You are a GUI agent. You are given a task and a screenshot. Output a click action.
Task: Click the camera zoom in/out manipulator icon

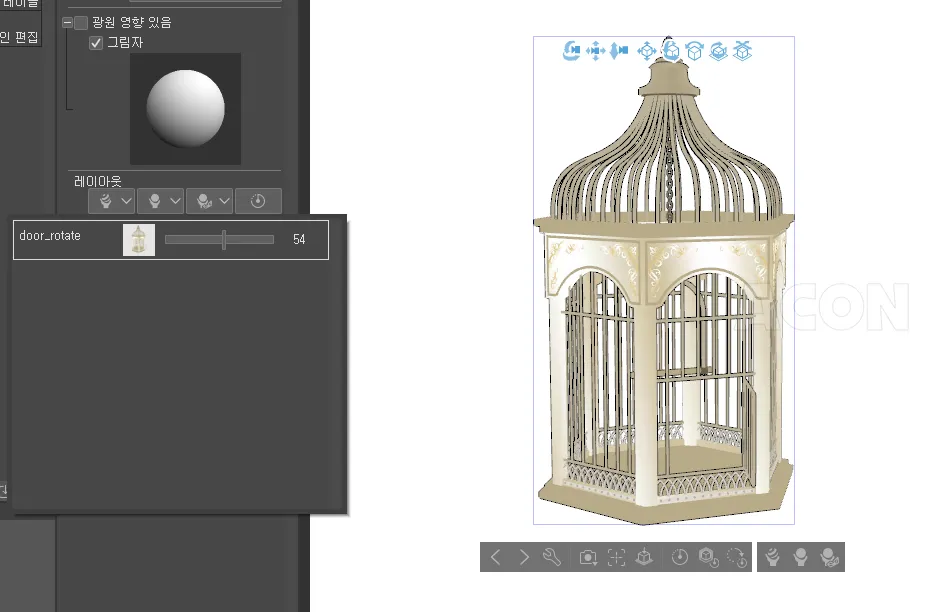619,51
